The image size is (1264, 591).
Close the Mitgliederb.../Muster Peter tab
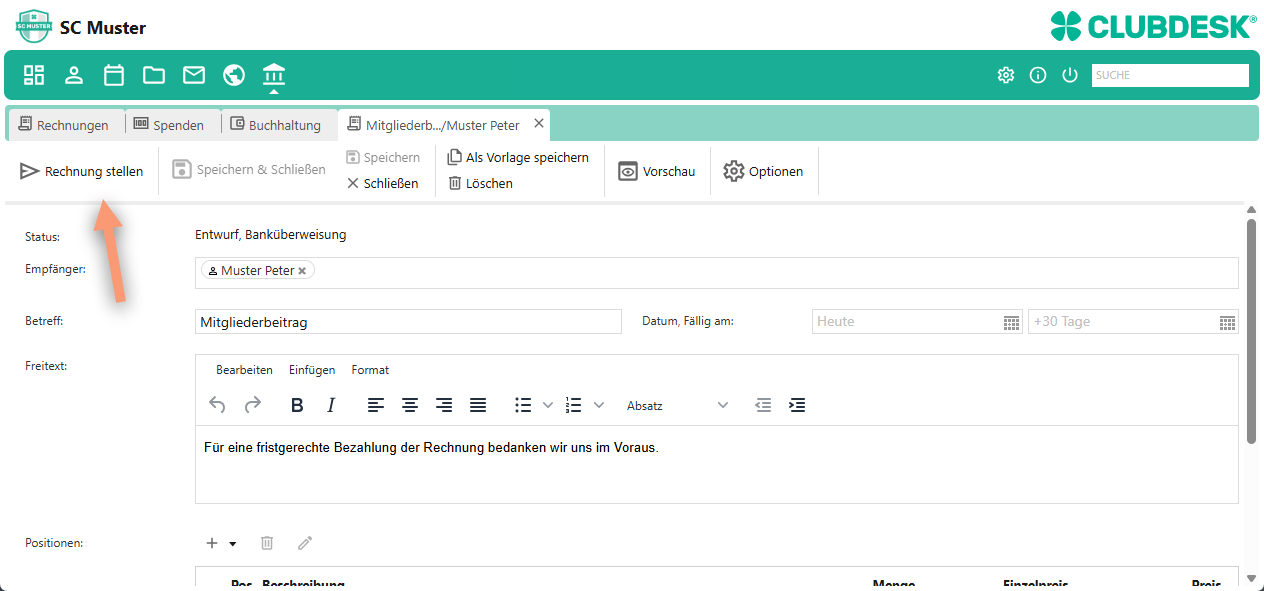pyautogui.click(x=538, y=124)
